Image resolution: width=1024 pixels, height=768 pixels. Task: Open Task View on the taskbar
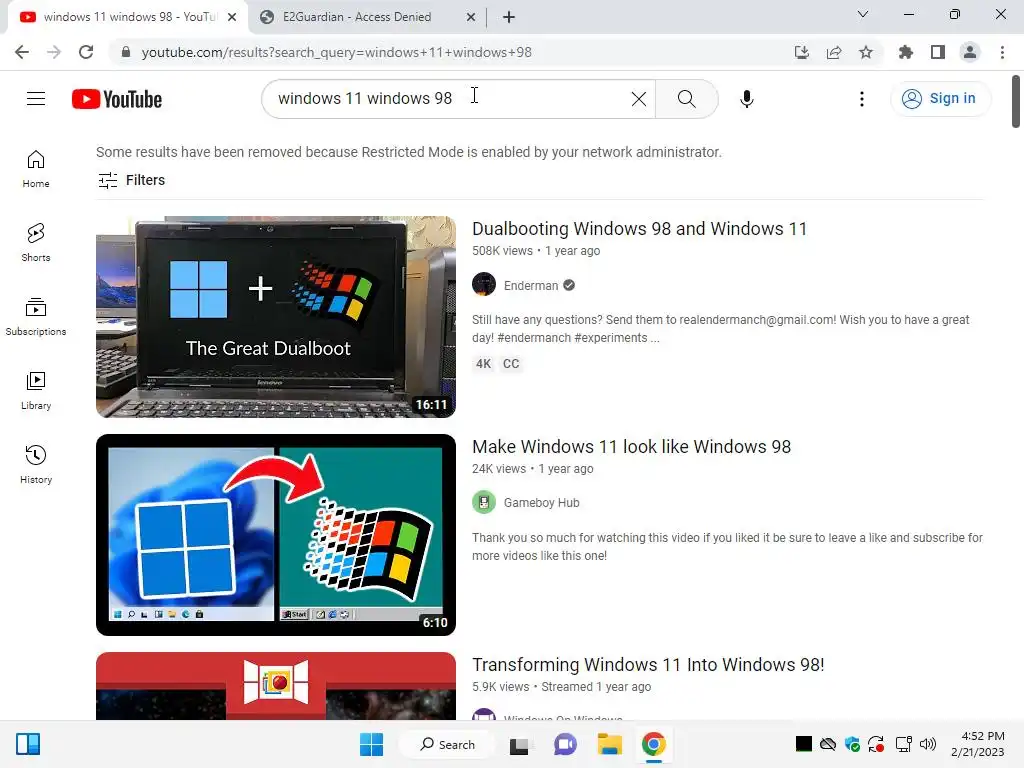tap(519, 744)
